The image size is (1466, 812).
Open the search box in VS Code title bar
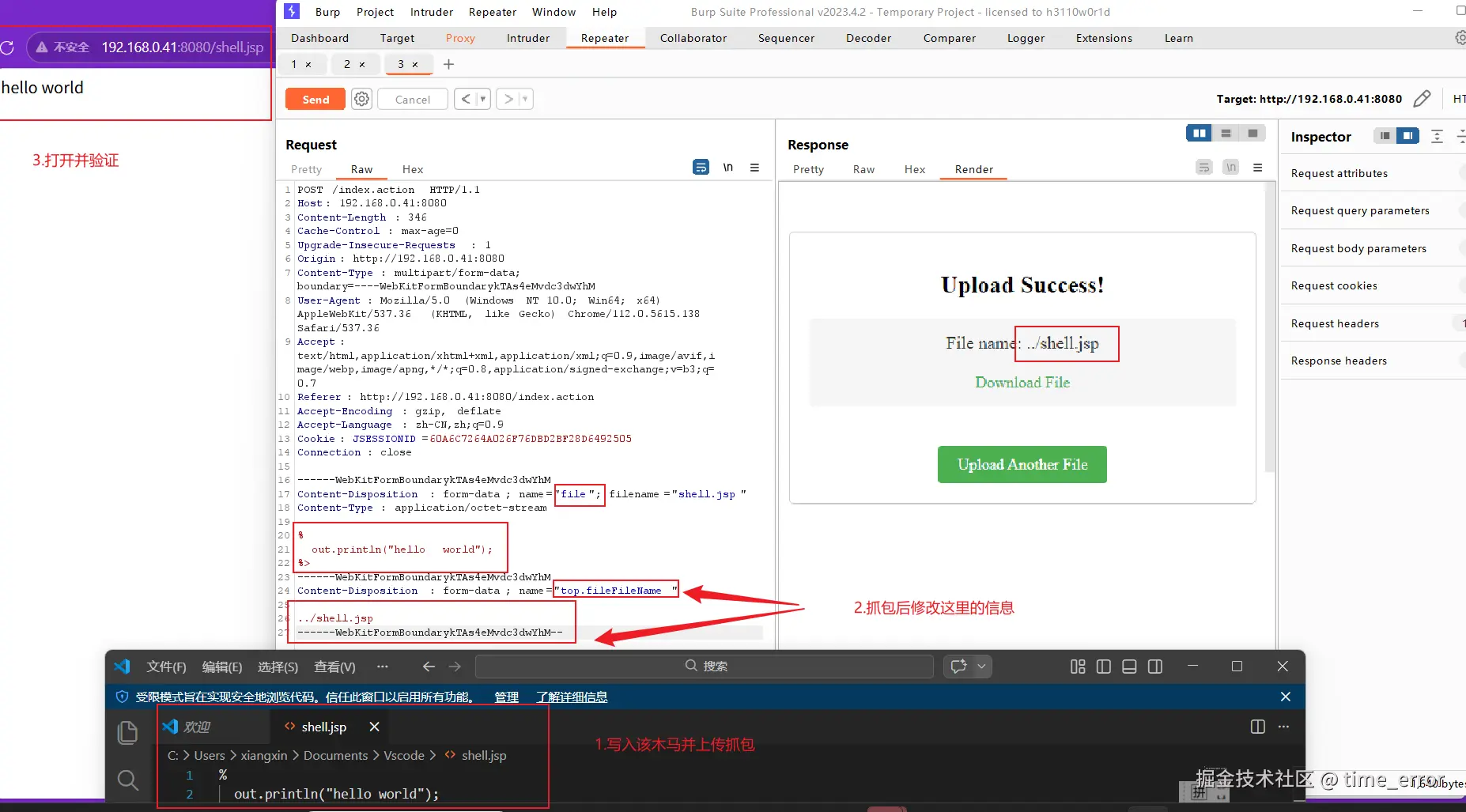(x=708, y=667)
